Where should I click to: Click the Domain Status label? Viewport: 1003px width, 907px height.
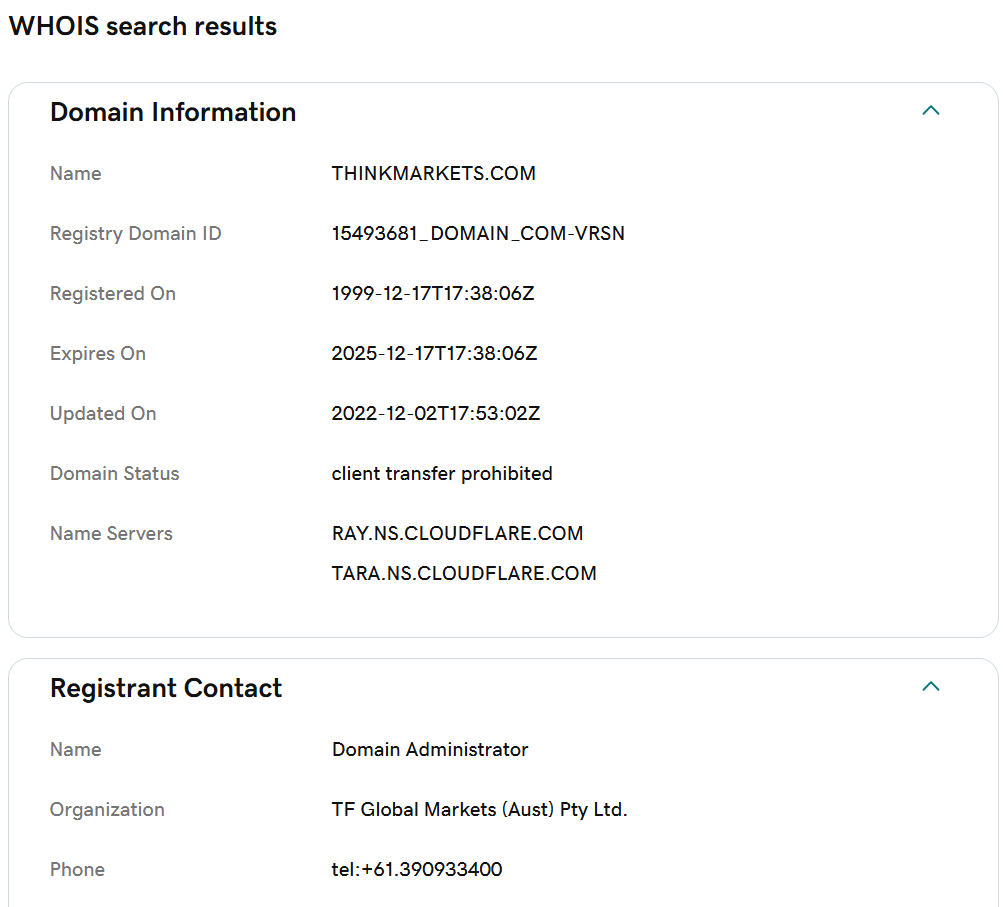coord(115,473)
